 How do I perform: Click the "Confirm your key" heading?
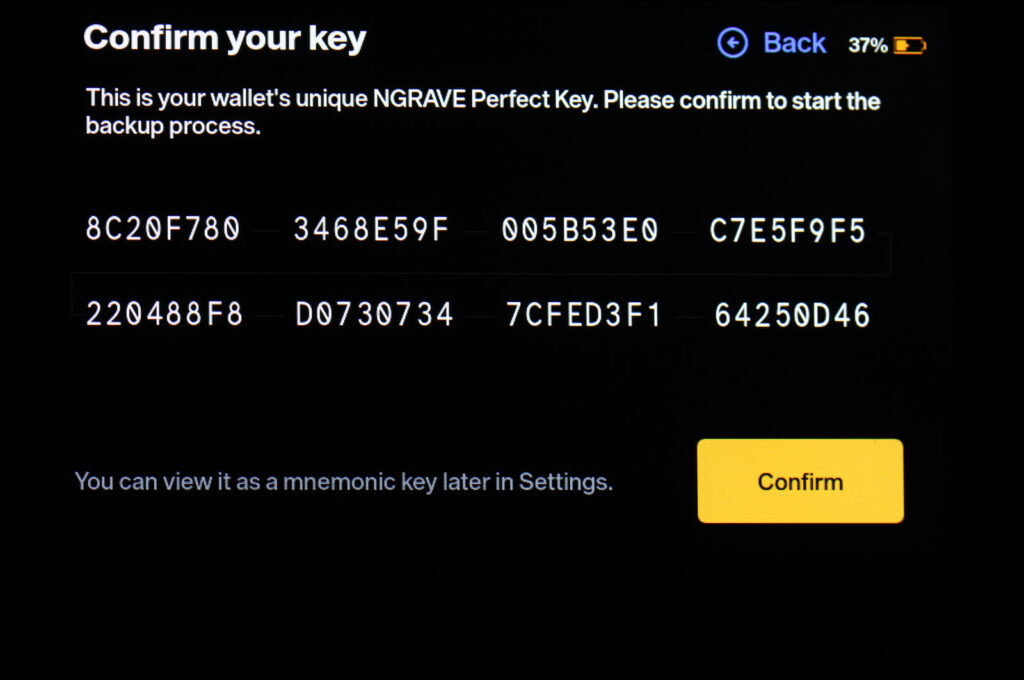click(225, 39)
